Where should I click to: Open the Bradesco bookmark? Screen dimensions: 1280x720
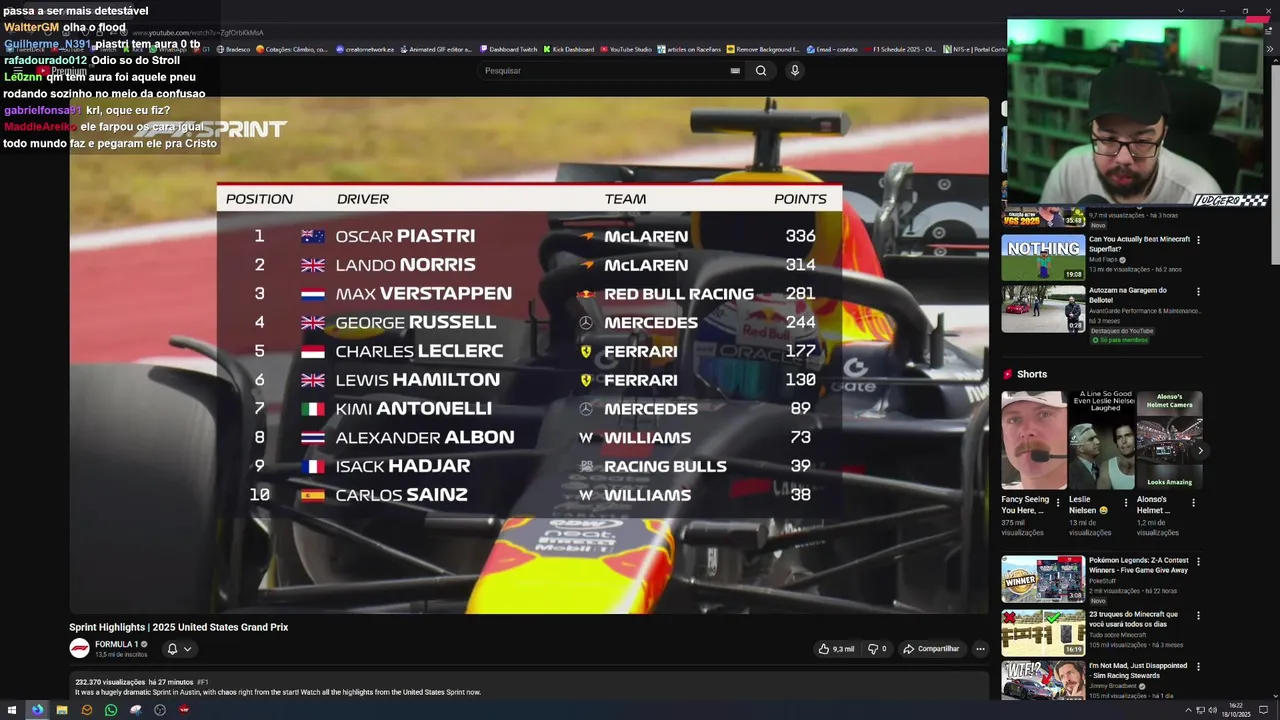click(x=234, y=49)
